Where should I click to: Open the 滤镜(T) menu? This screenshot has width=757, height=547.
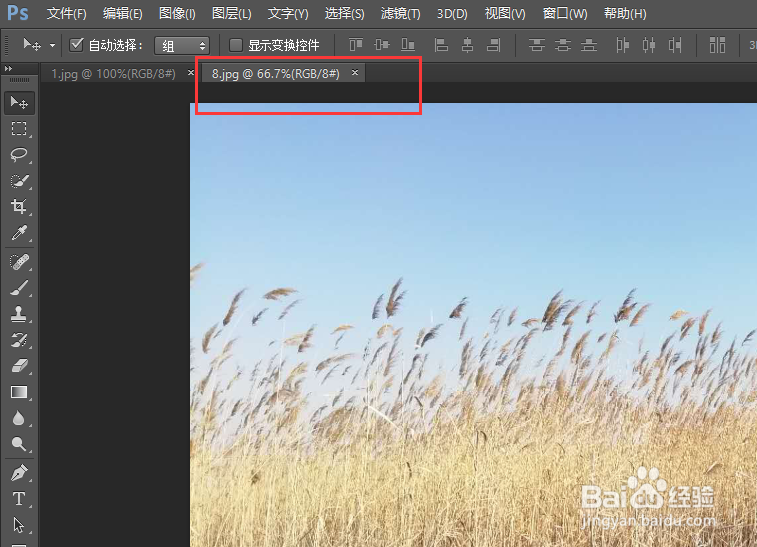tap(400, 13)
